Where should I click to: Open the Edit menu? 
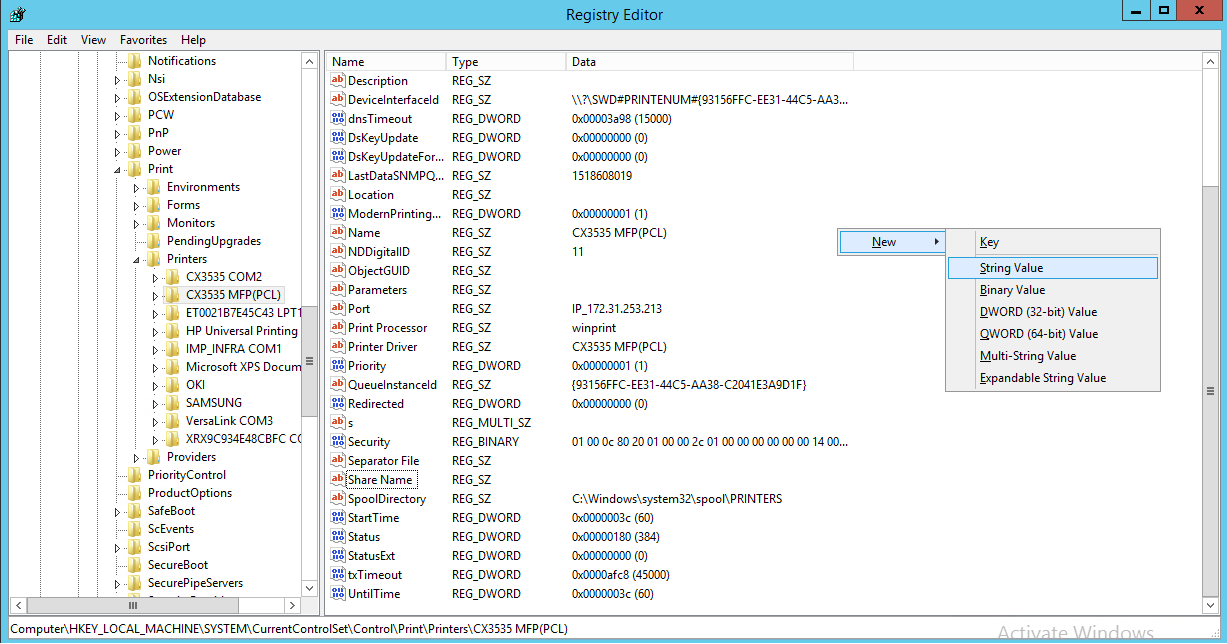[57, 40]
